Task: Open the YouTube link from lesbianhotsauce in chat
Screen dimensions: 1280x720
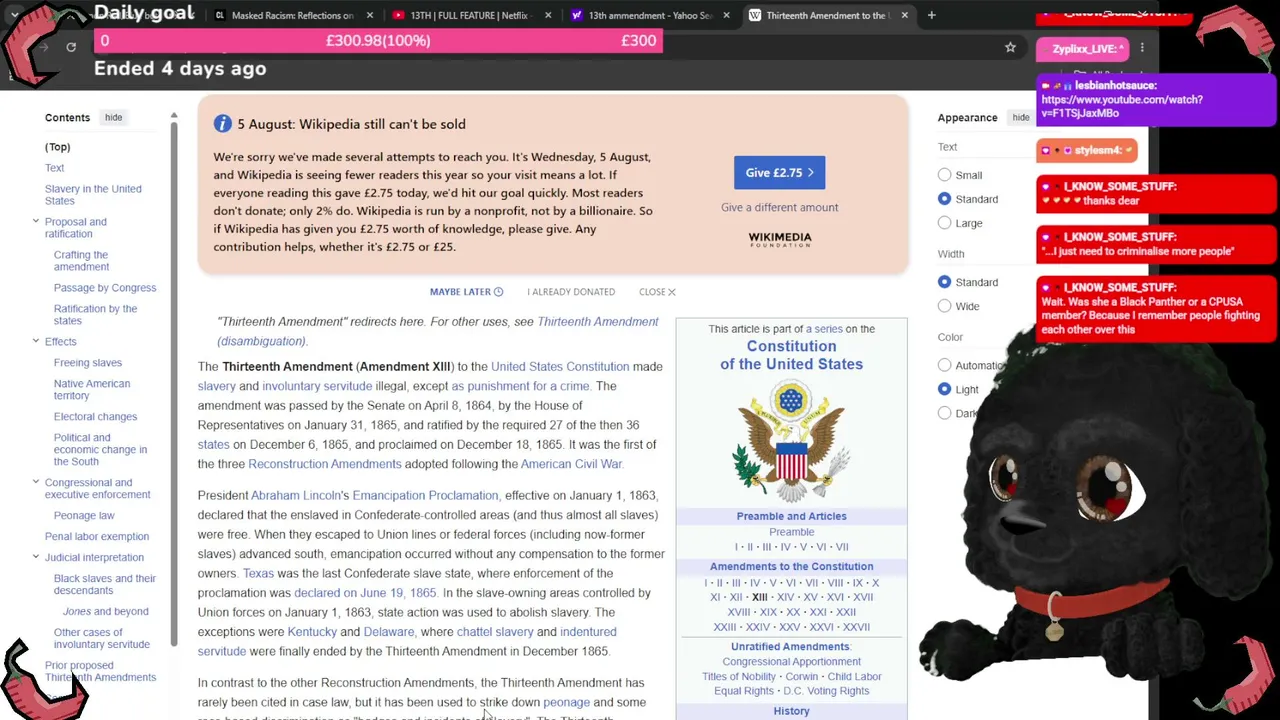Action: click(x=1122, y=106)
